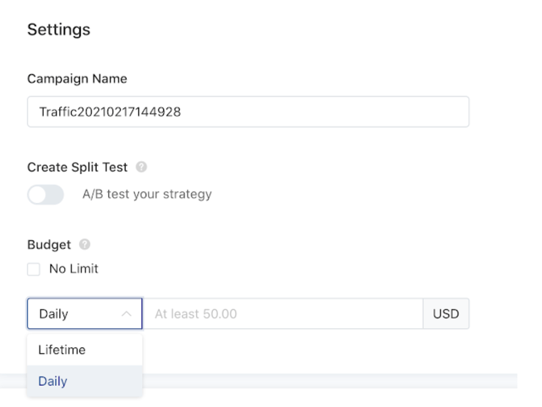Close the Daily budget type dropdown box

(x=85, y=314)
